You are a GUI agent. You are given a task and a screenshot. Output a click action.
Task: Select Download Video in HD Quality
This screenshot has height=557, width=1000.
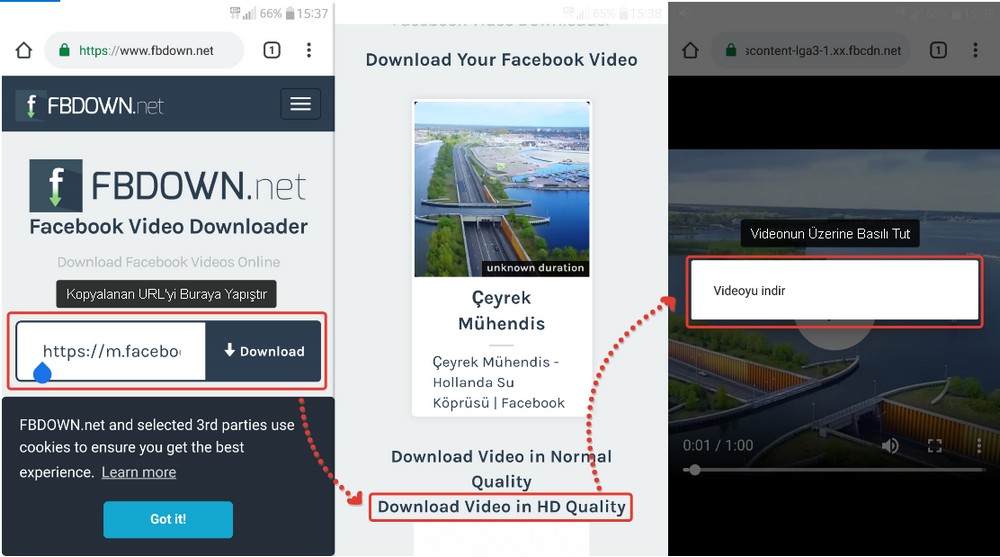pyautogui.click(x=501, y=507)
